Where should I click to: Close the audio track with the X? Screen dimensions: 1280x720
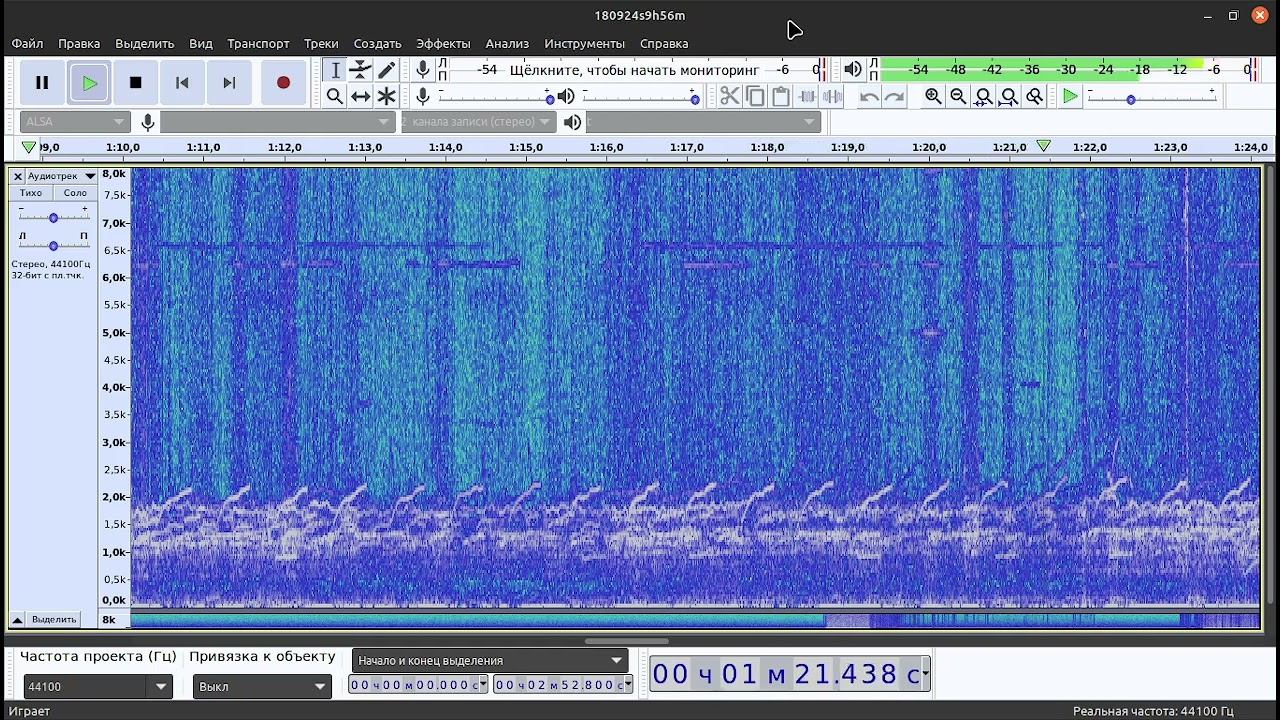click(17, 176)
